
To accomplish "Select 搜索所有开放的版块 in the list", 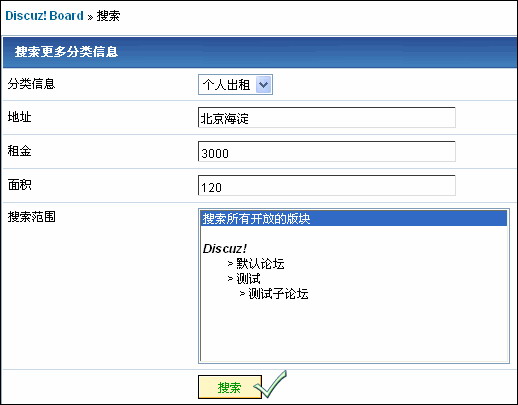I will click(x=354, y=219).
